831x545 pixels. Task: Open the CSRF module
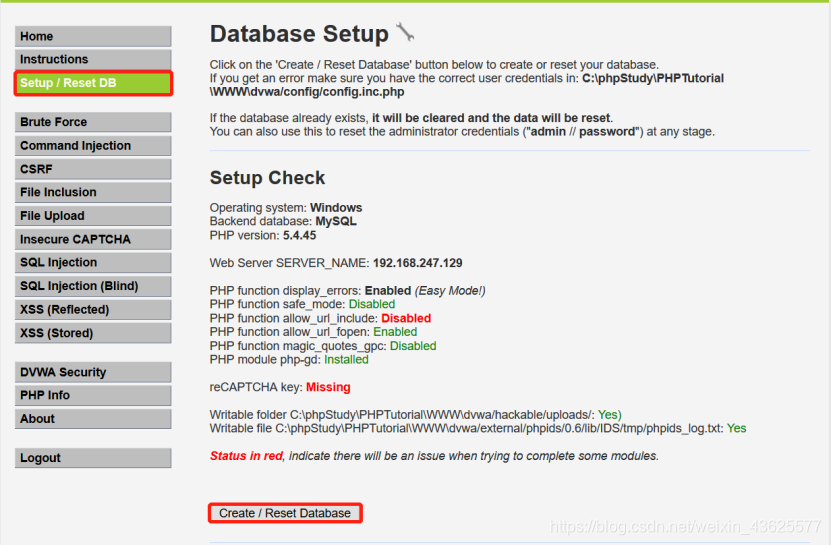pyautogui.click(x=93, y=169)
